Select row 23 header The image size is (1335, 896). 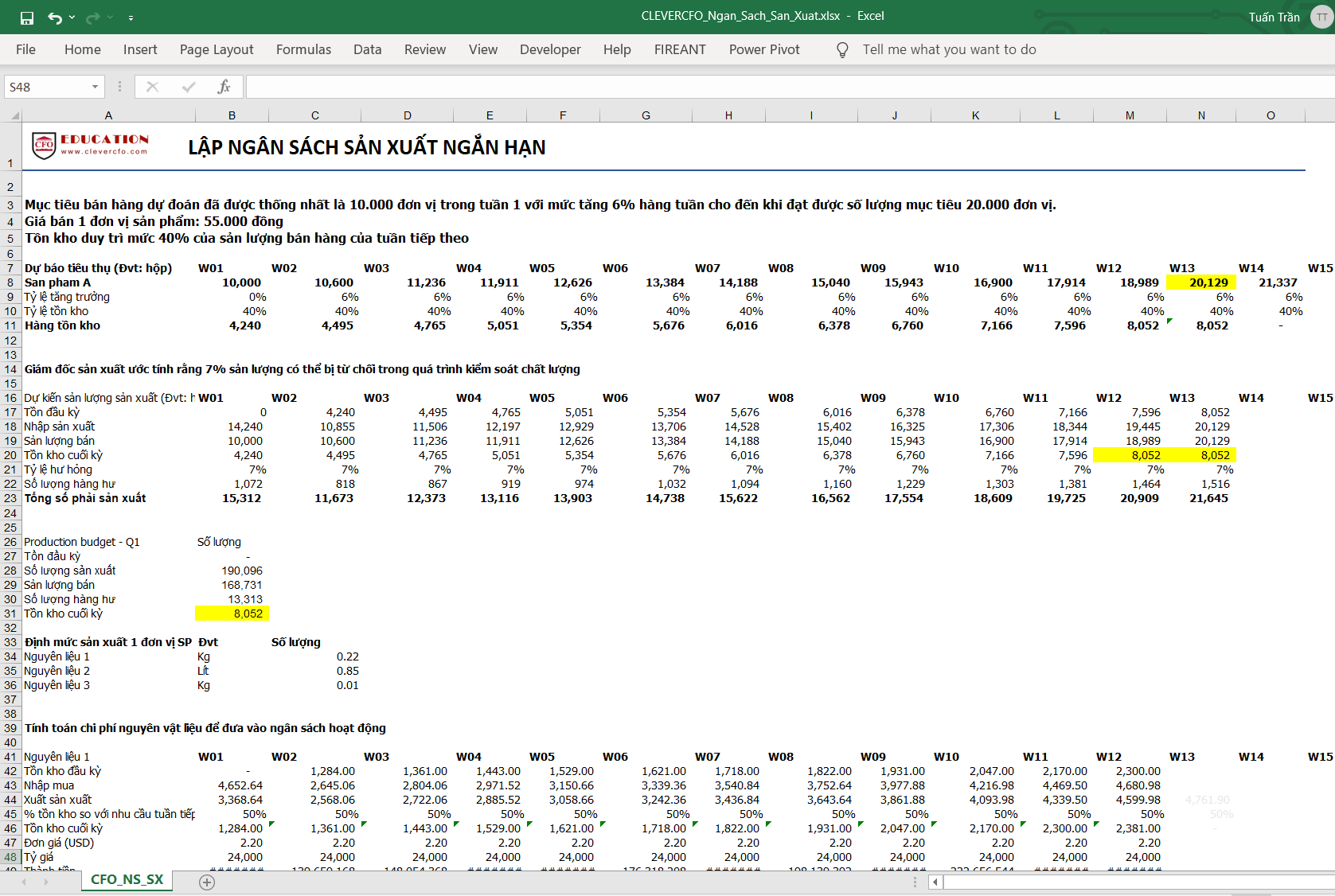pyautogui.click(x=10, y=498)
